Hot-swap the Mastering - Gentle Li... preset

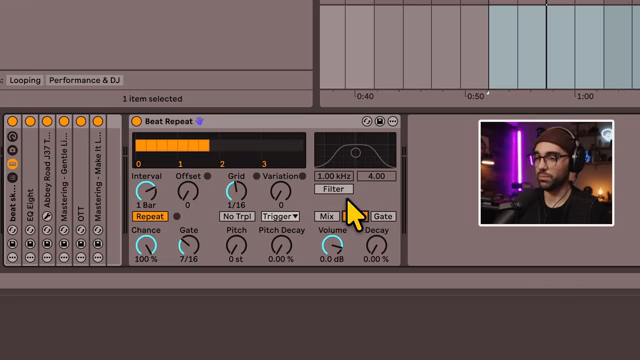point(64,230)
